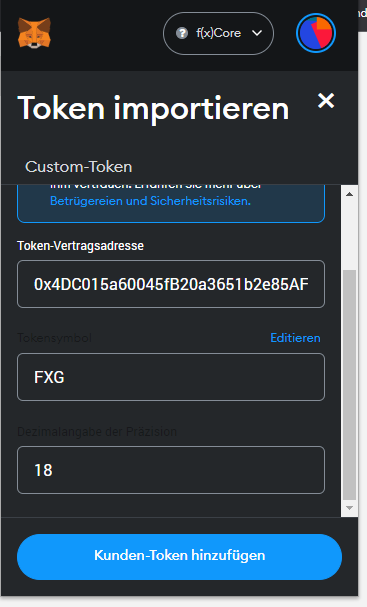367x607 pixels.
Task: Click the scrollbar down arrow
Action: pos(350,508)
